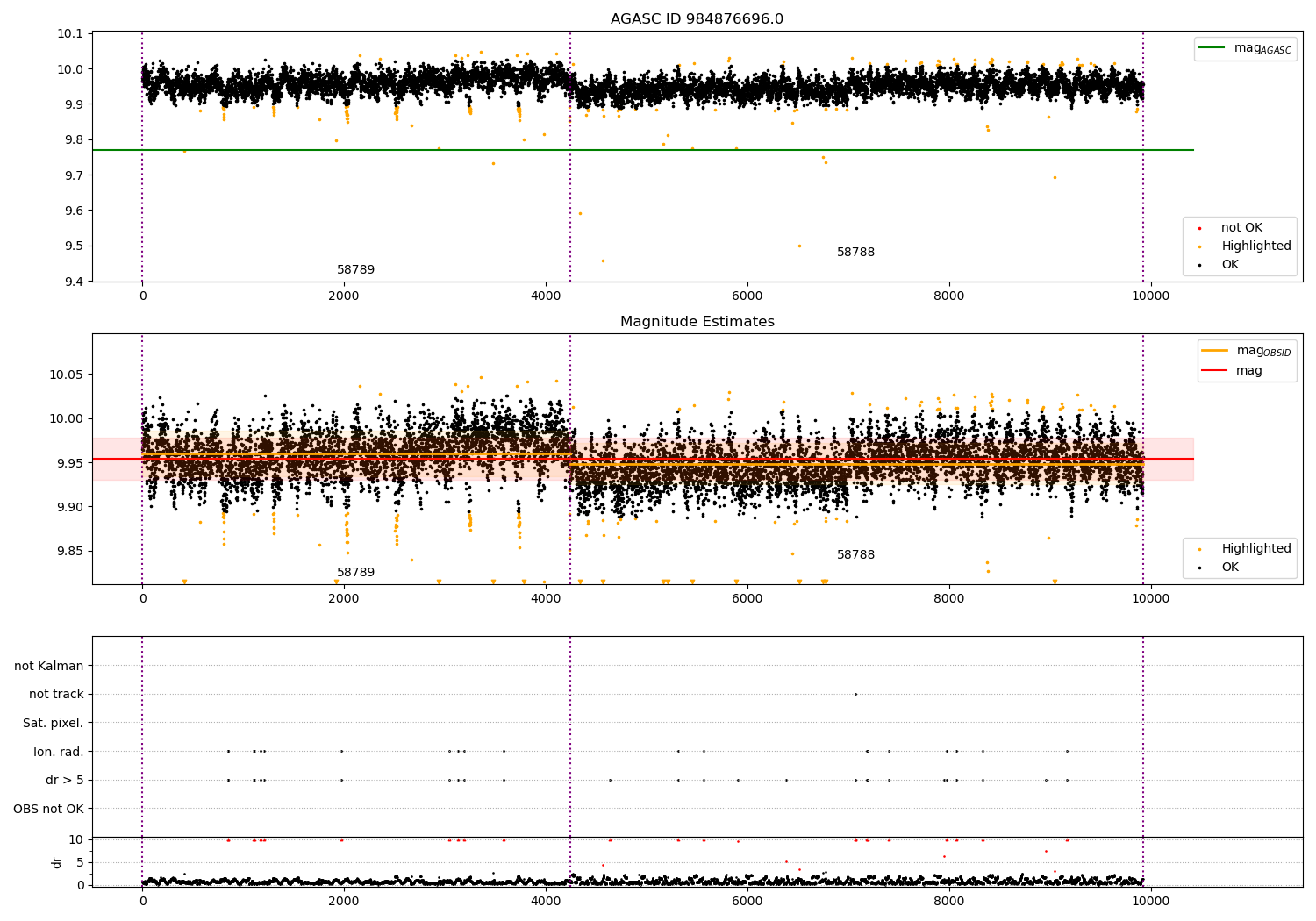Select the 58788 observation label in top plot

point(855,253)
